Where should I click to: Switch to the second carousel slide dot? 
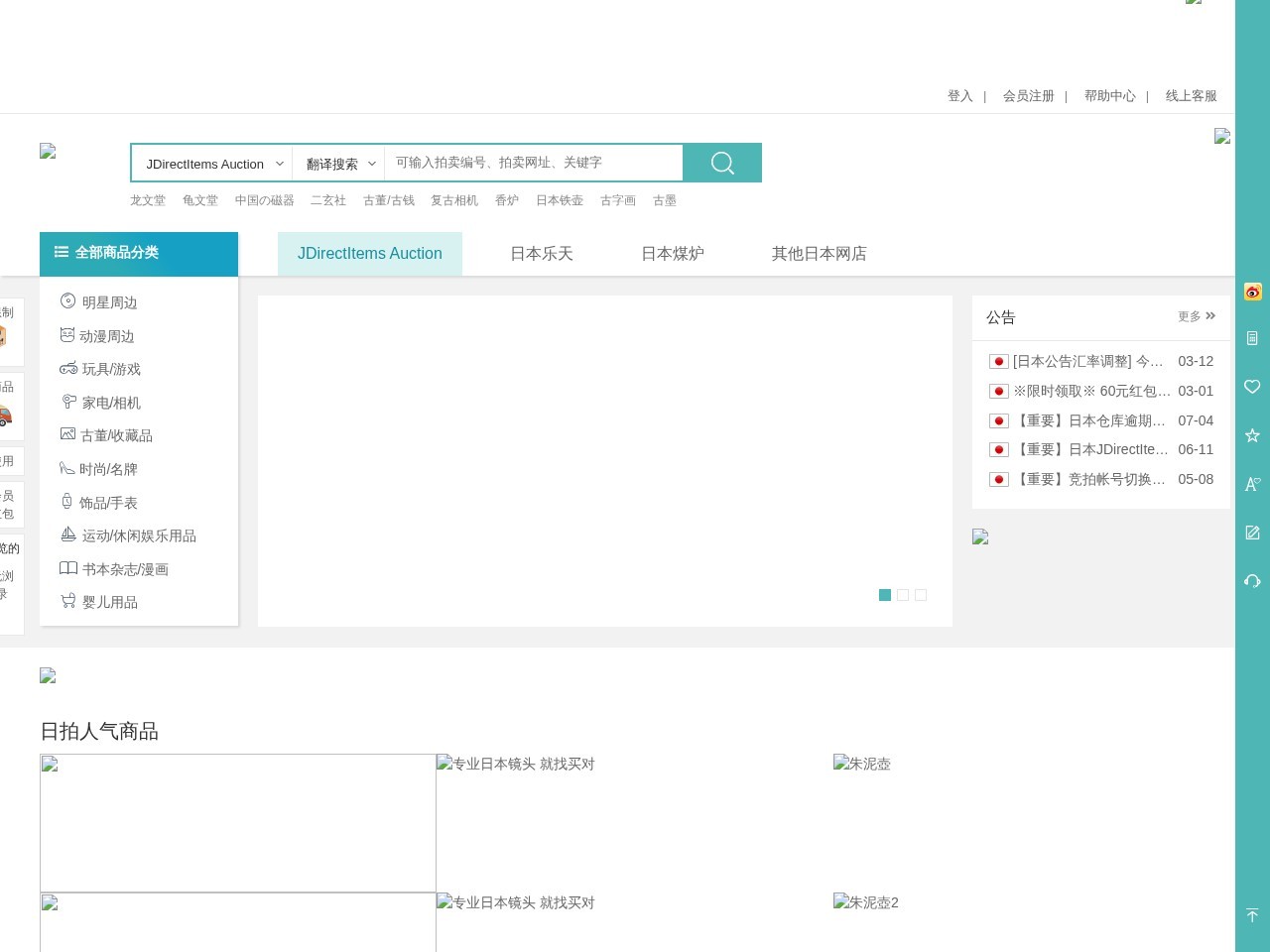click(903, 595)
